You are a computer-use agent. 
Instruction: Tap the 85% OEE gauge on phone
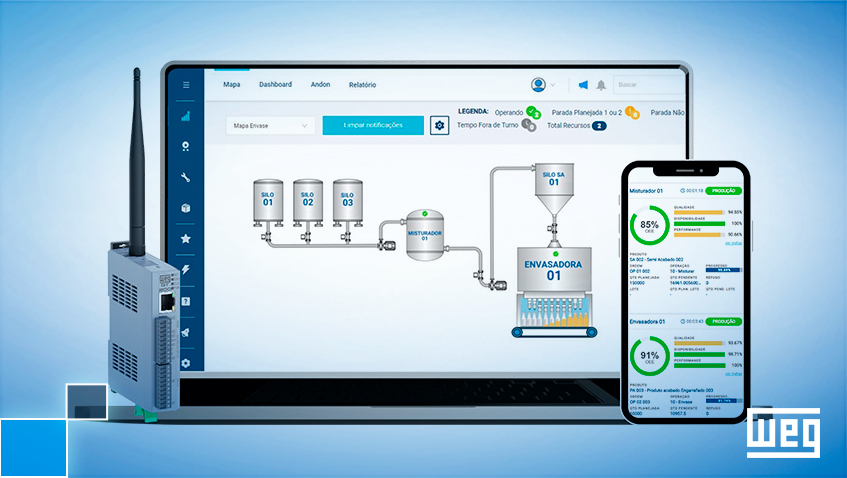click(649, 225)
